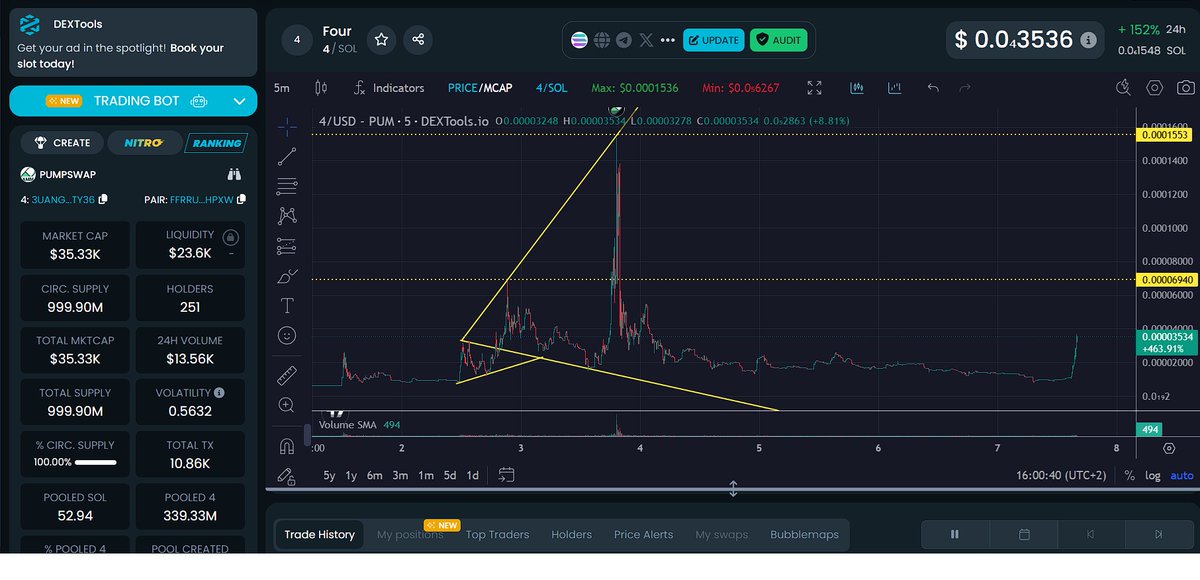View price info tooltip icon
The image size is (1200, 580).
(x=1089, y=41)
